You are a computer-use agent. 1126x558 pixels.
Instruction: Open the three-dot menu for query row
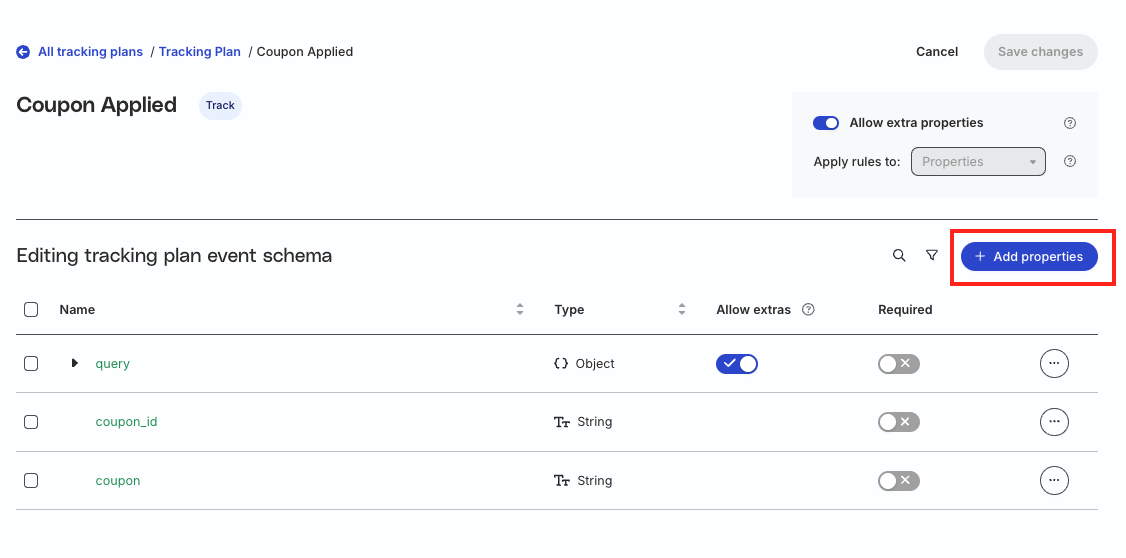click(1054, 363)
